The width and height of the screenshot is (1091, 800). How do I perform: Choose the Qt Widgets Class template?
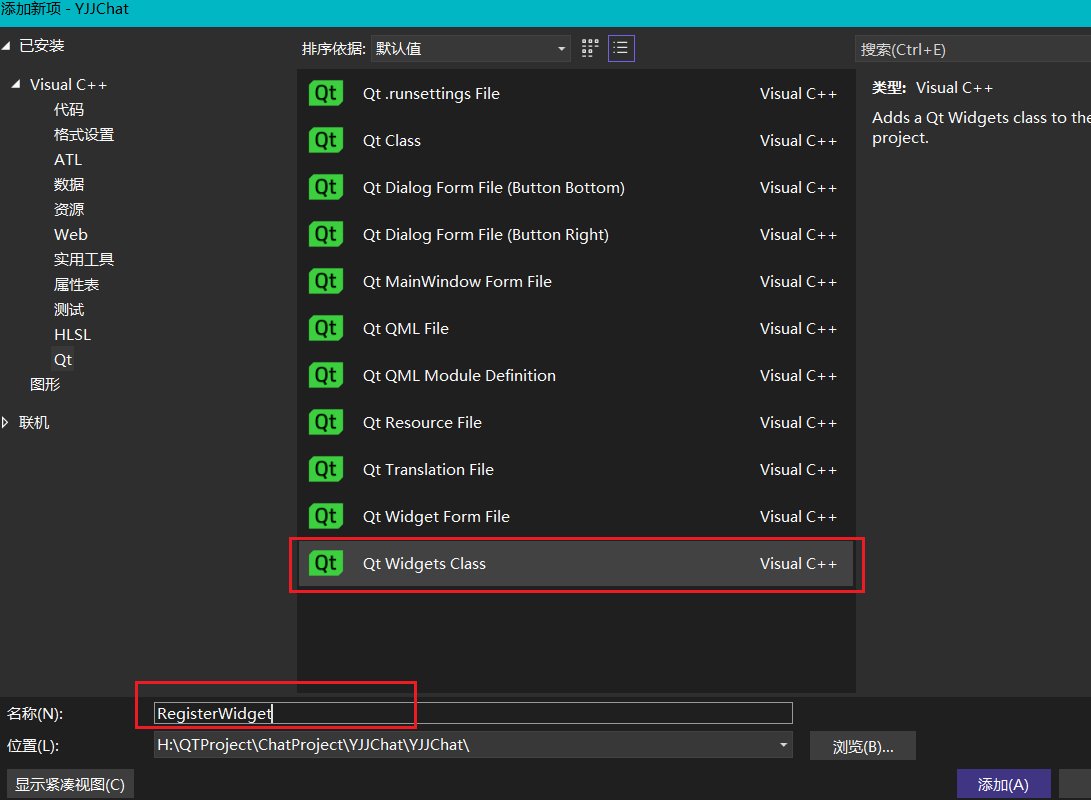point(576,563)
